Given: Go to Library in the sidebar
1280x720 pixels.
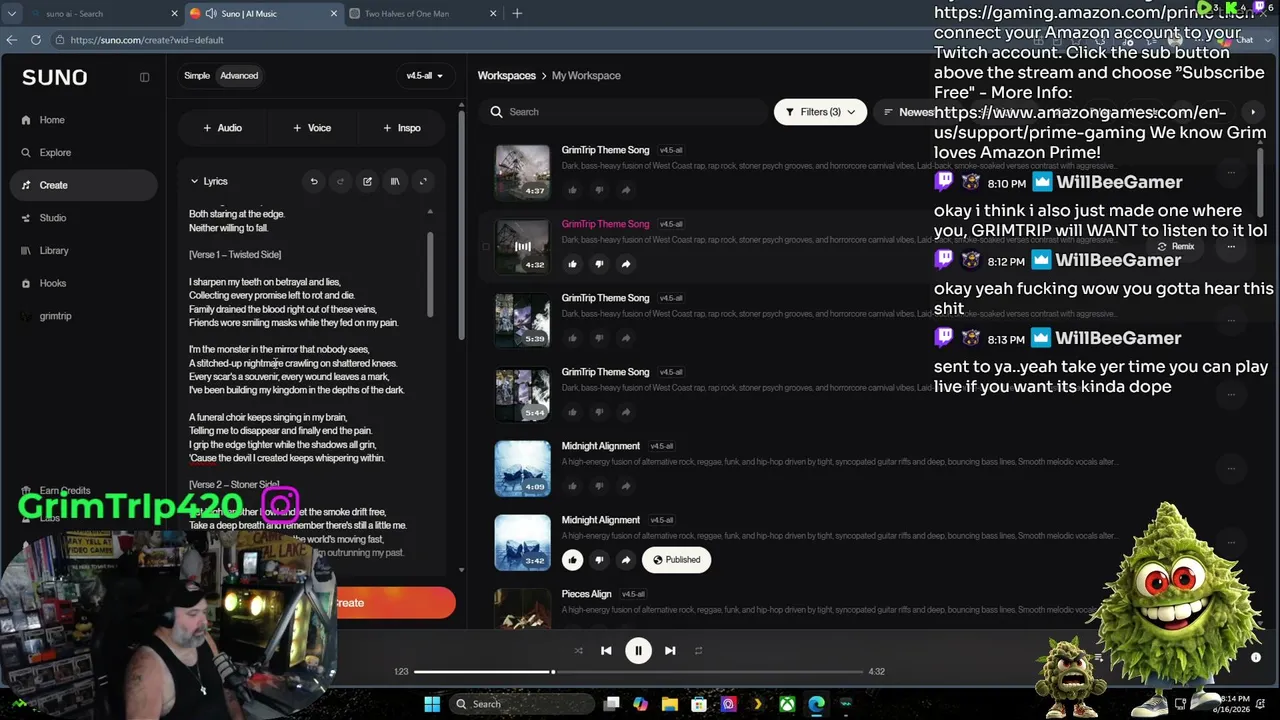Looking at the screenshot, I should tap(54, 251).
